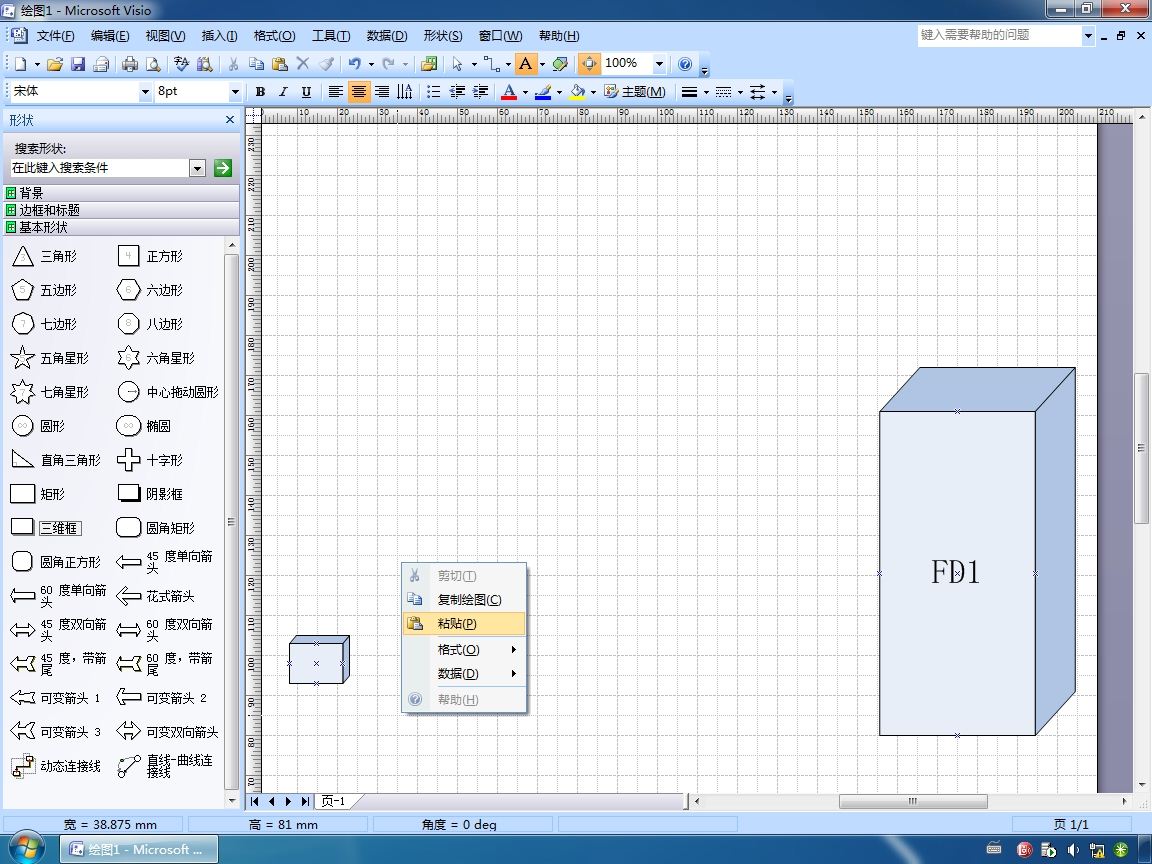Select the 三角形 master shape
1152x864 pixels.
(44, 256)
